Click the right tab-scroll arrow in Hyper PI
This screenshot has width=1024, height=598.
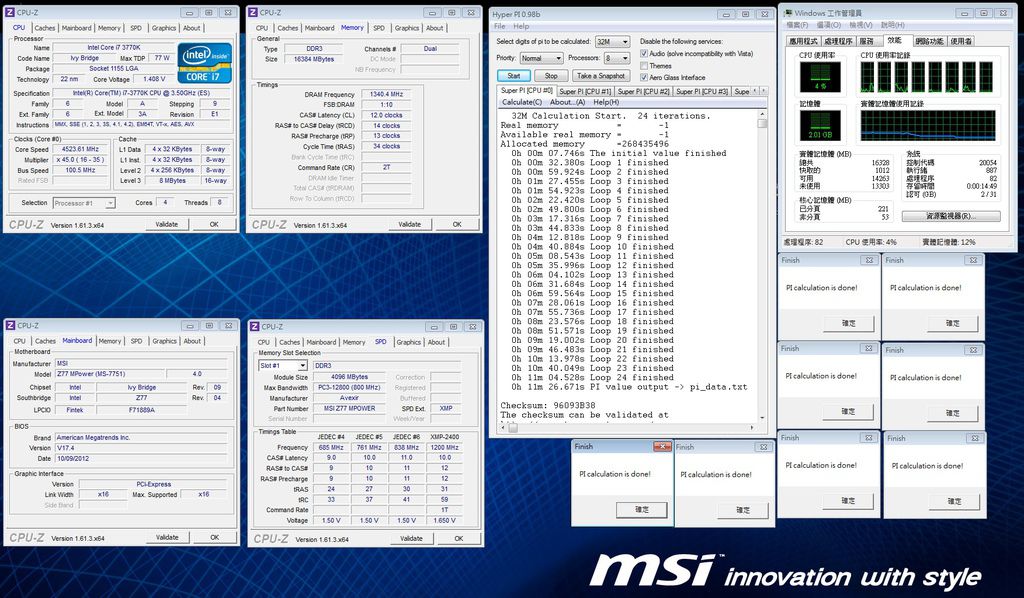[x=763, y=91]
